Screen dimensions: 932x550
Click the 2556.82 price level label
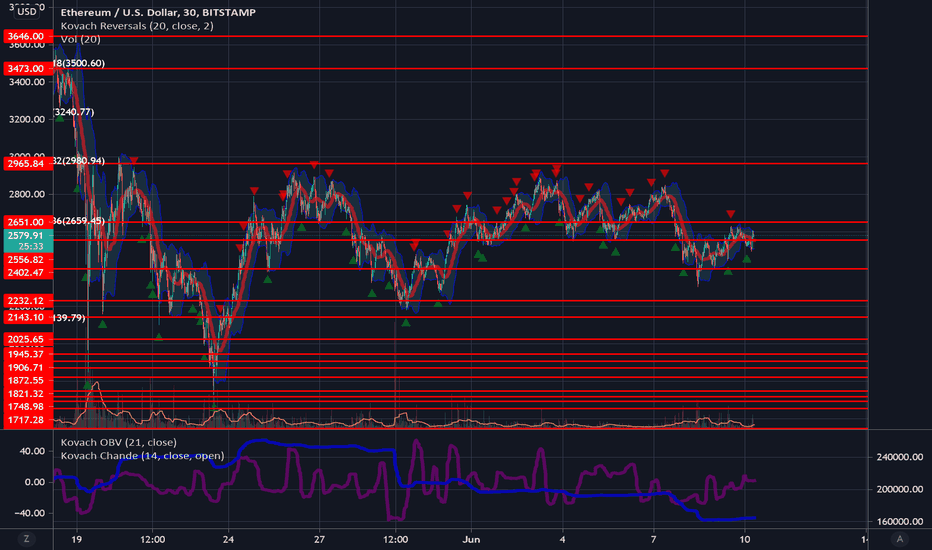pos(28,259)
